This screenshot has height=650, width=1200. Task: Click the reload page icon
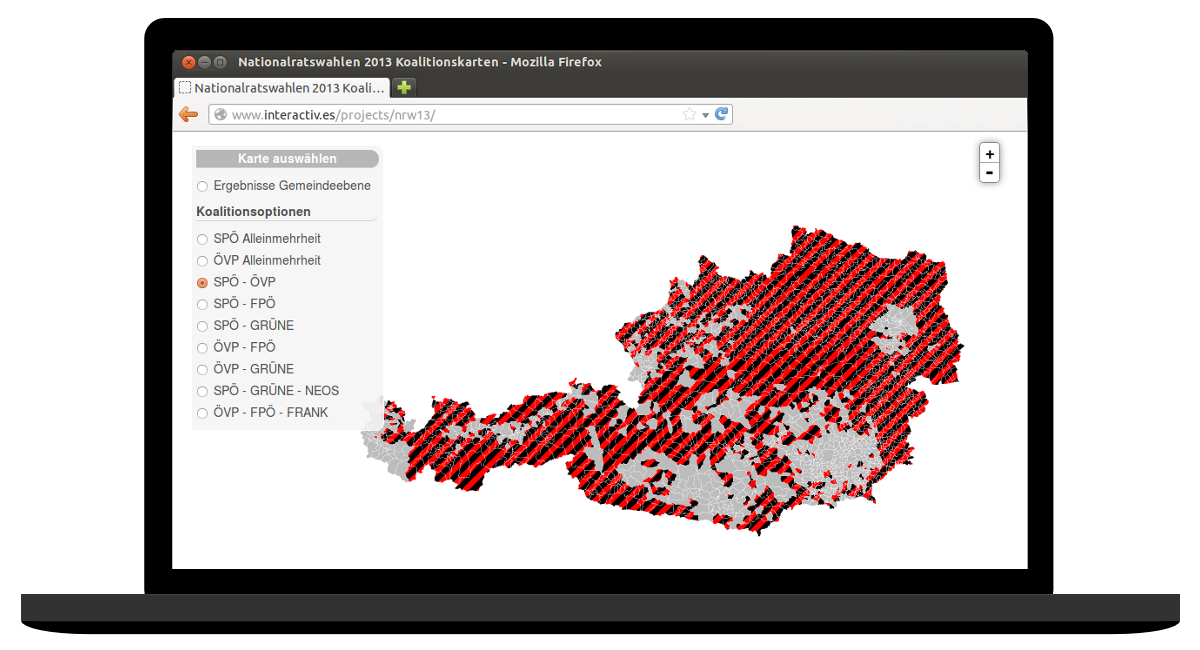722,114
